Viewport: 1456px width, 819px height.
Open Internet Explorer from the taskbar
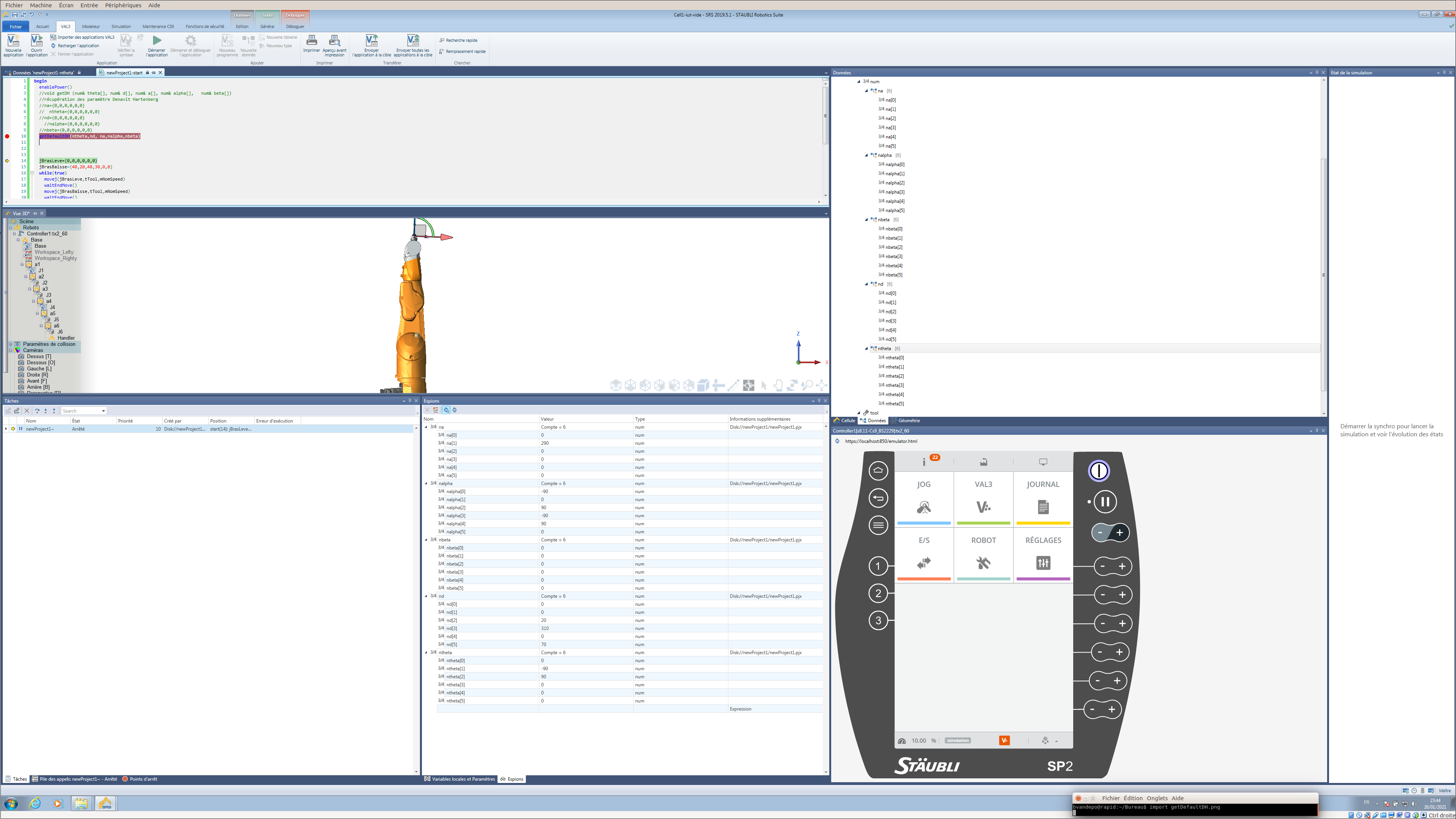35,803
